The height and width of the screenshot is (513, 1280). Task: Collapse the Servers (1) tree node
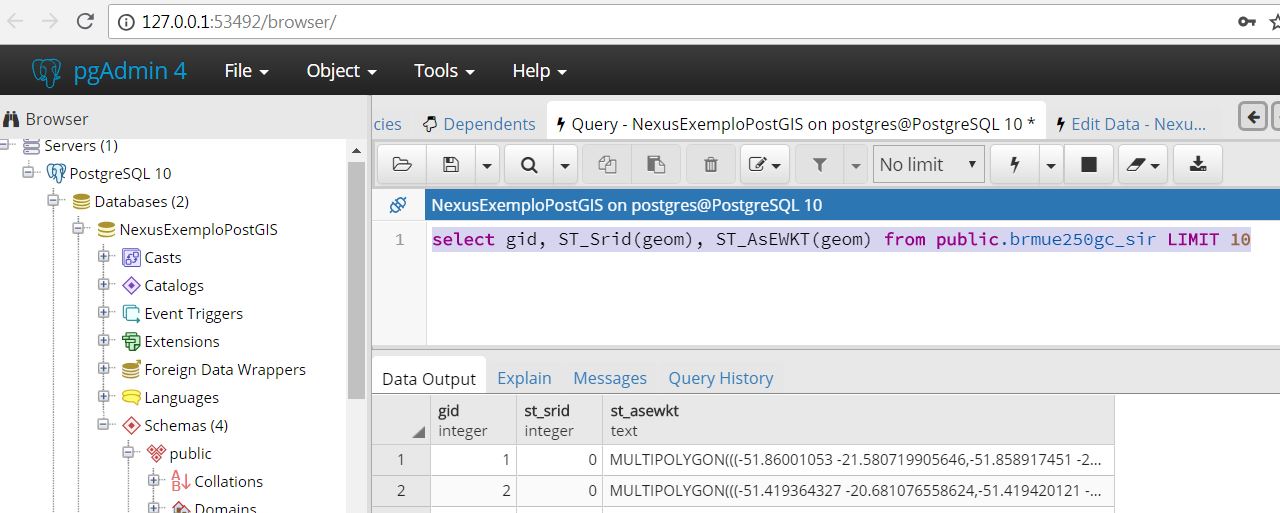tap(6, 145)
